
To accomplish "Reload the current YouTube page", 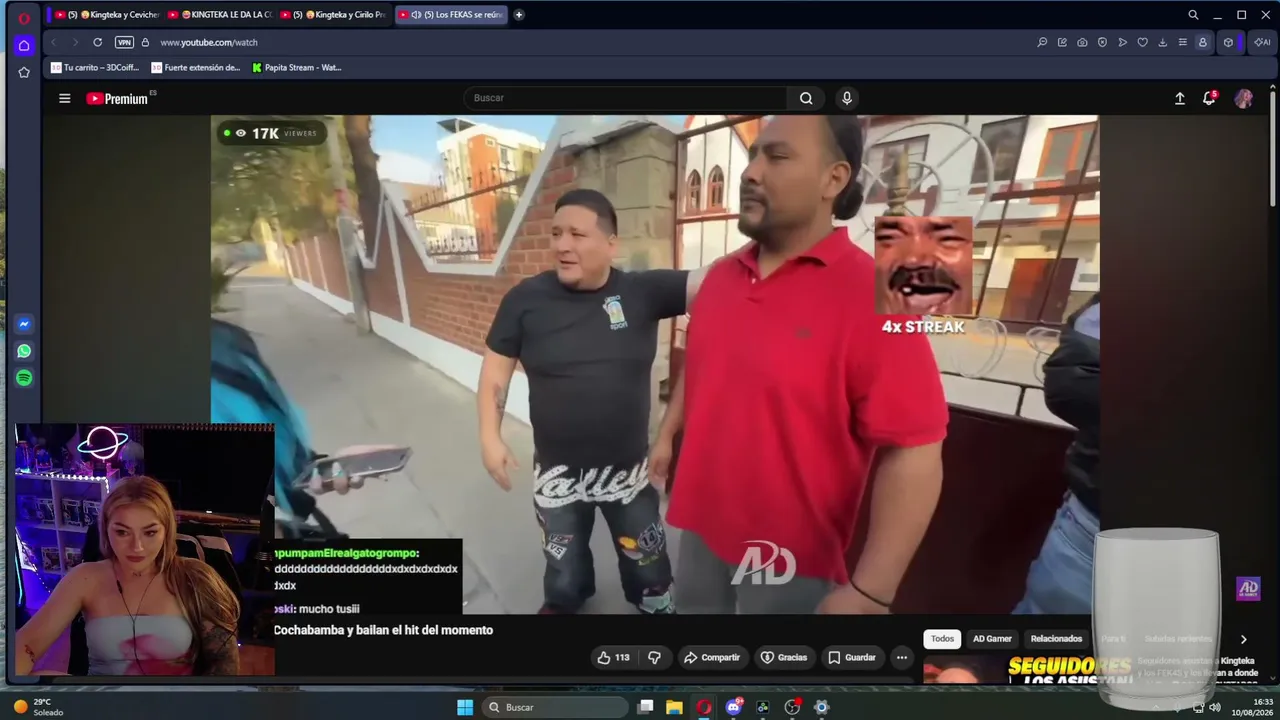I will tap(97, 42).
